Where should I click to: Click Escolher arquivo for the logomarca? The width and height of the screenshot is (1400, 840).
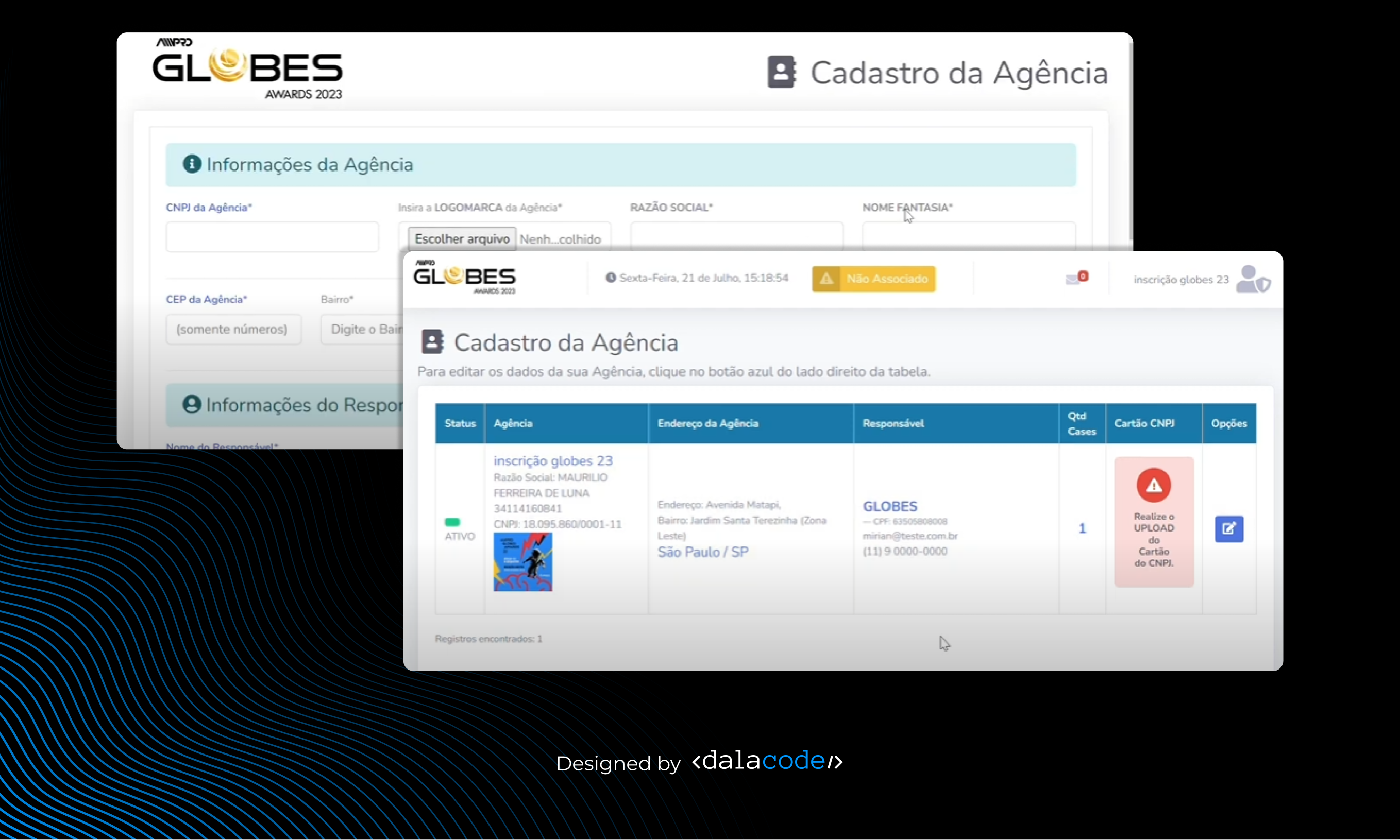tap(462, 239)
